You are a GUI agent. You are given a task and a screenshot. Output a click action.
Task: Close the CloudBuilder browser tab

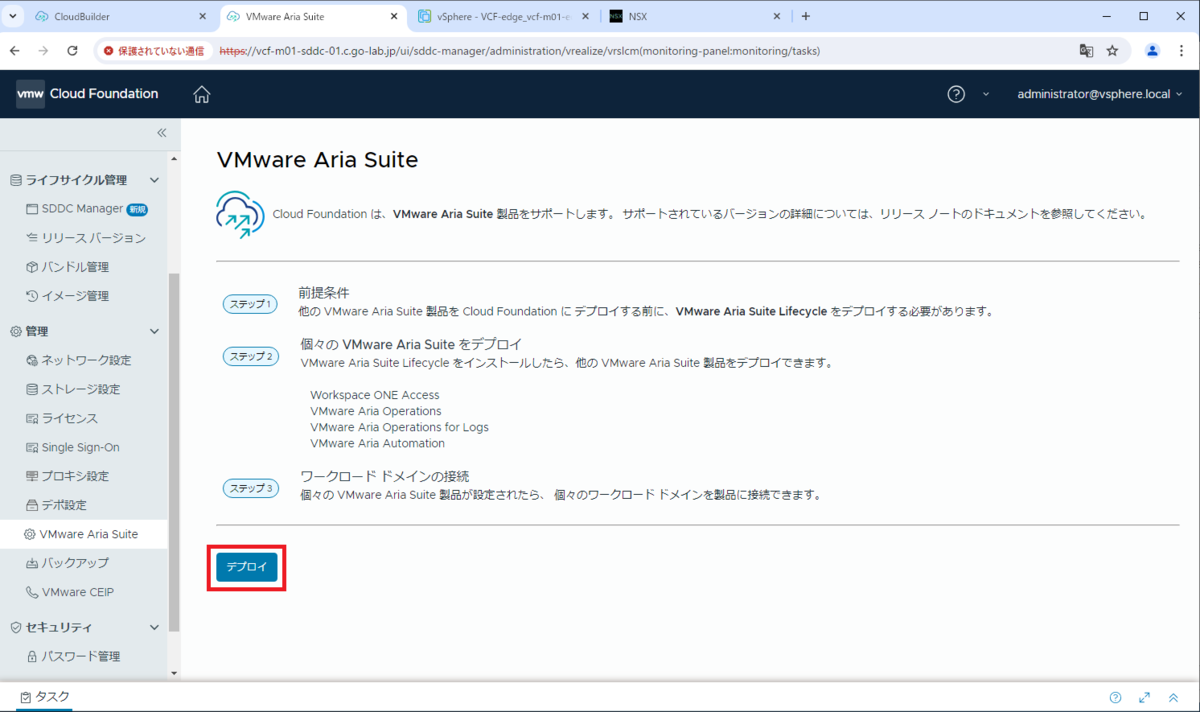click(202, 16)
